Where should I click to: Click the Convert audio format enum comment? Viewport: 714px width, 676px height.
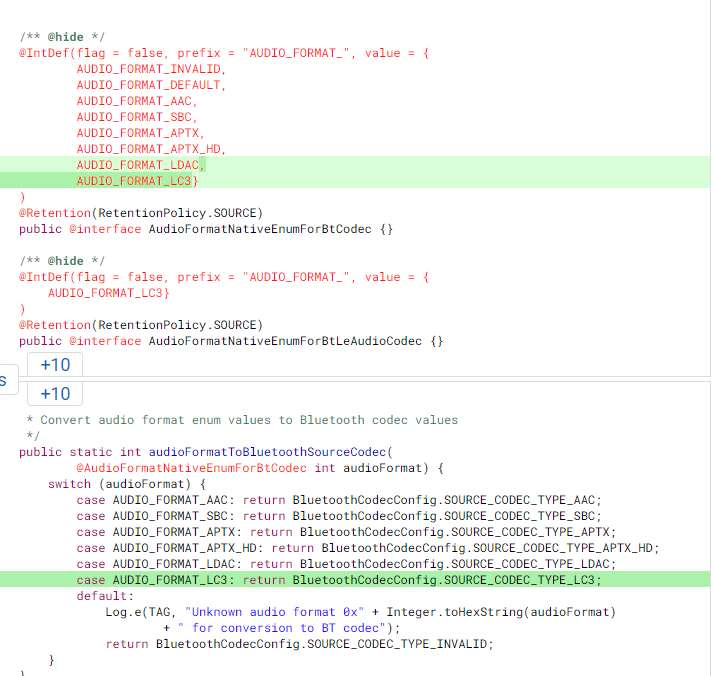(242, 420)
